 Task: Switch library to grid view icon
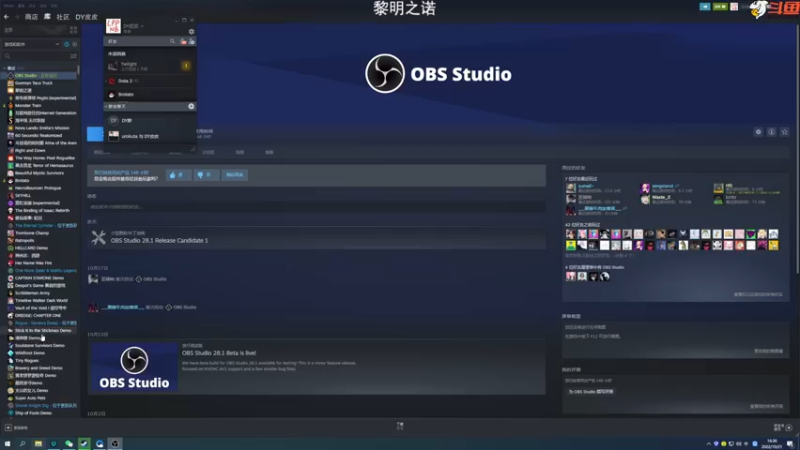tap(73, 30)
